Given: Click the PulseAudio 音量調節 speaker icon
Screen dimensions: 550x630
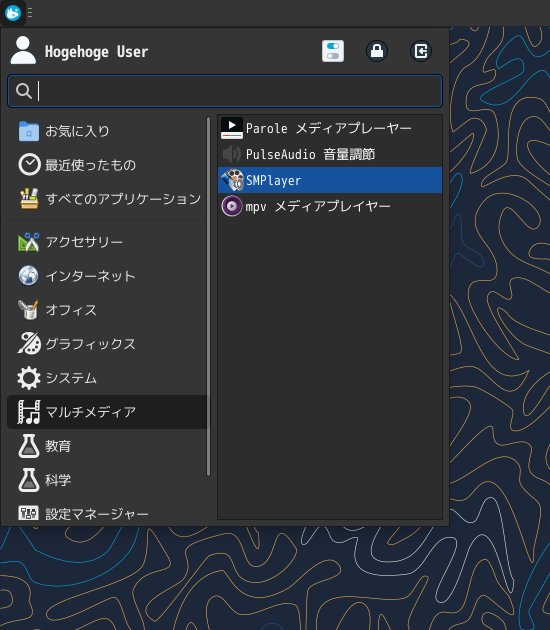Looking at the screenshot, I should [232, 154].
